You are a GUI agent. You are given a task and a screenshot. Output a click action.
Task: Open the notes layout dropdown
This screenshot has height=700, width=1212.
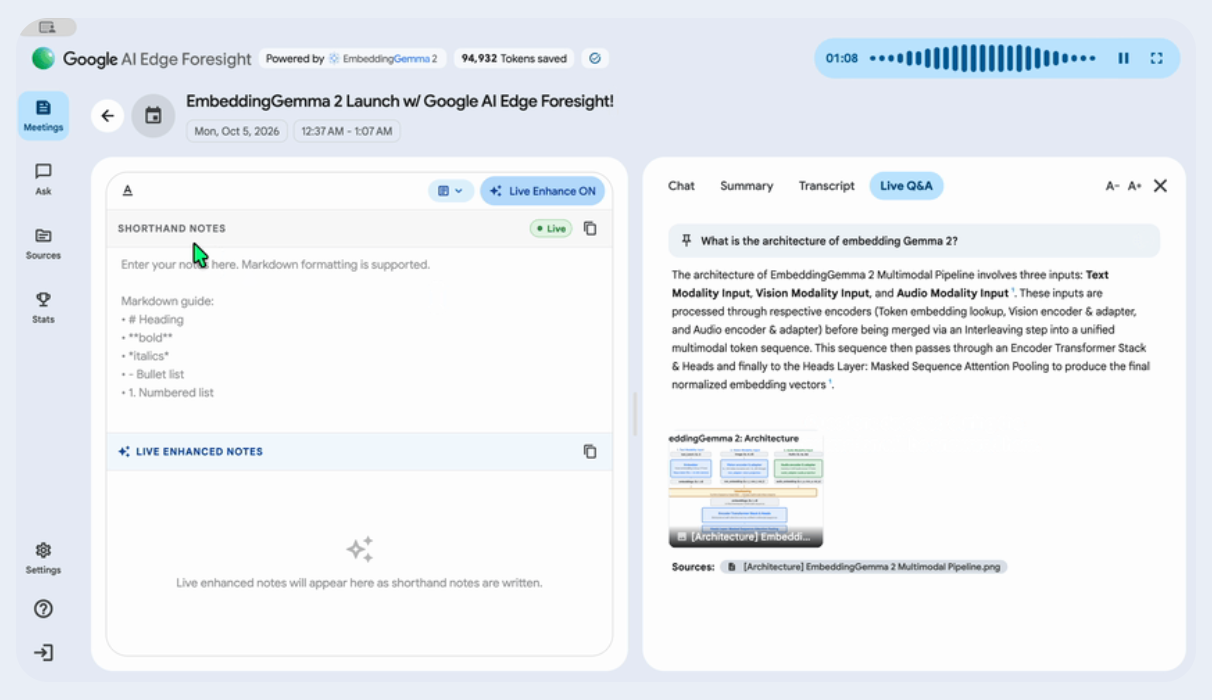451,191
